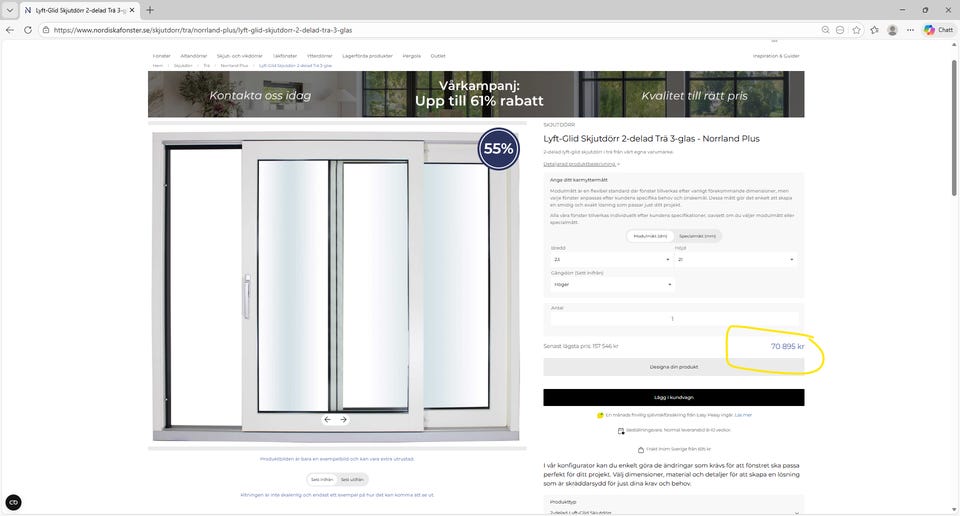960x516 pixels.
Task: Click Kontakta oss idag banner text
Action: [260, 95]
